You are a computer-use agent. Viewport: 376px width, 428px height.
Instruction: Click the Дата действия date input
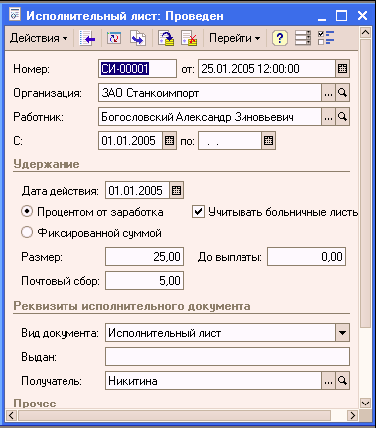coord(137,190)
